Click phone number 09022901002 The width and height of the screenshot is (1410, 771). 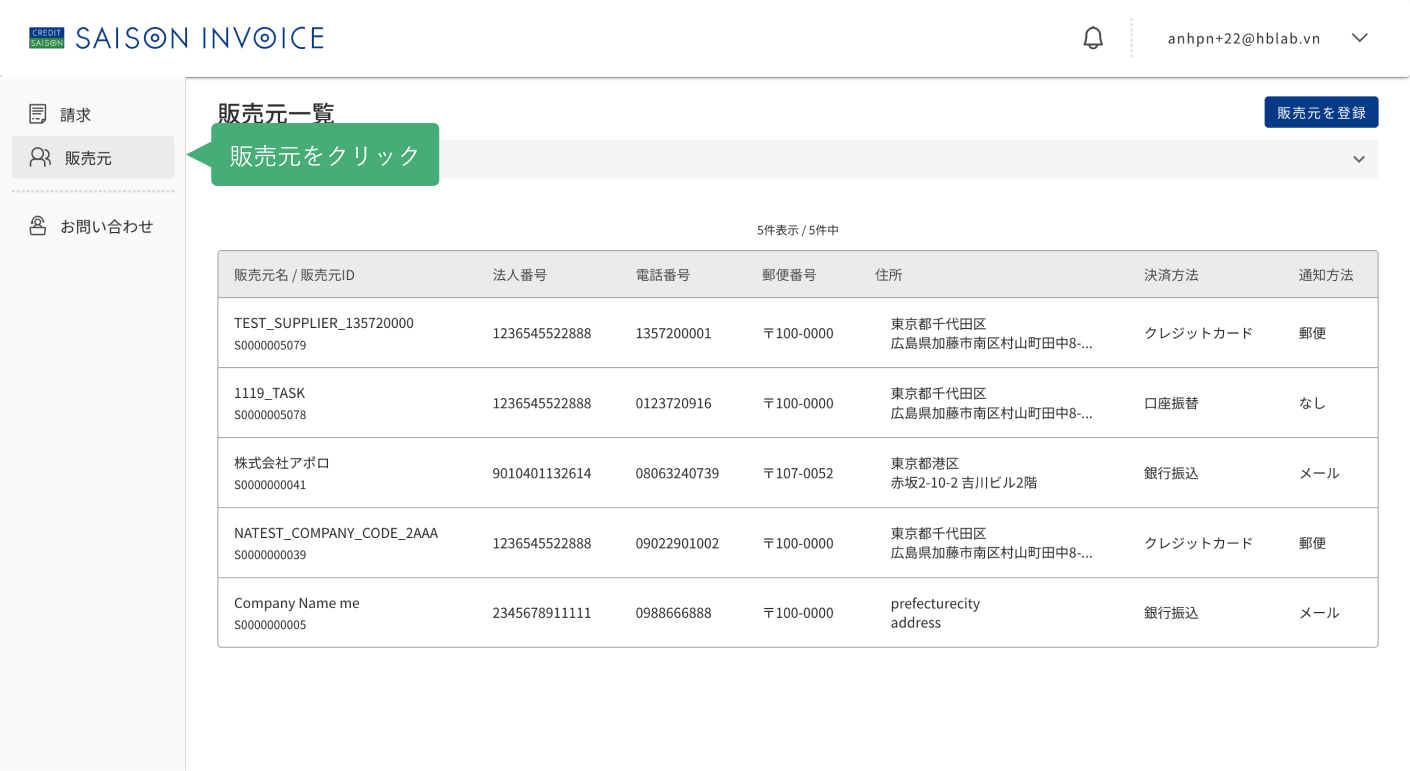677,543
